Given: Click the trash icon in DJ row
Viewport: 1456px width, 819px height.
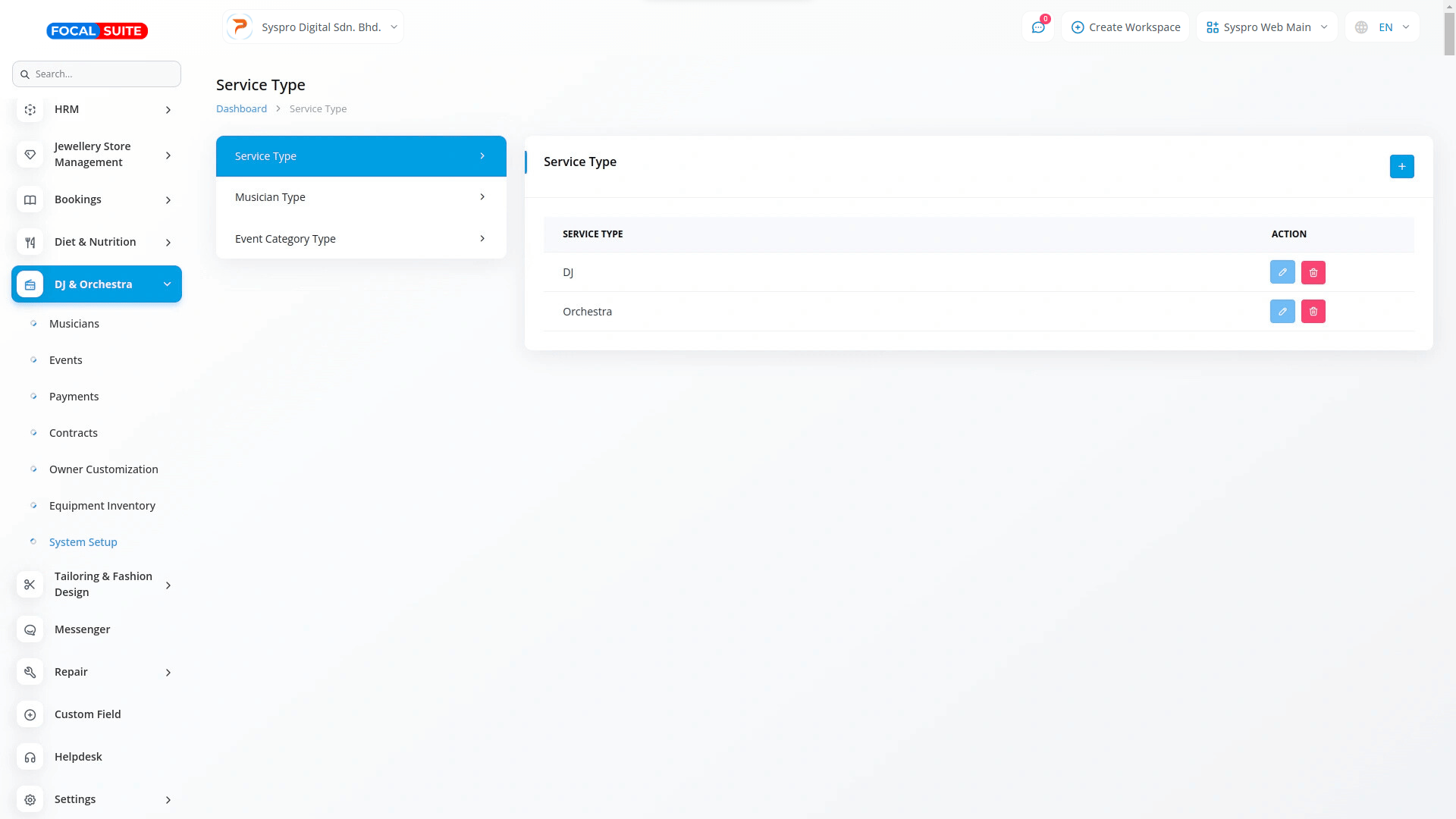Looking at the screenshot, I should pyautogui.click(x=1313, y=272).
